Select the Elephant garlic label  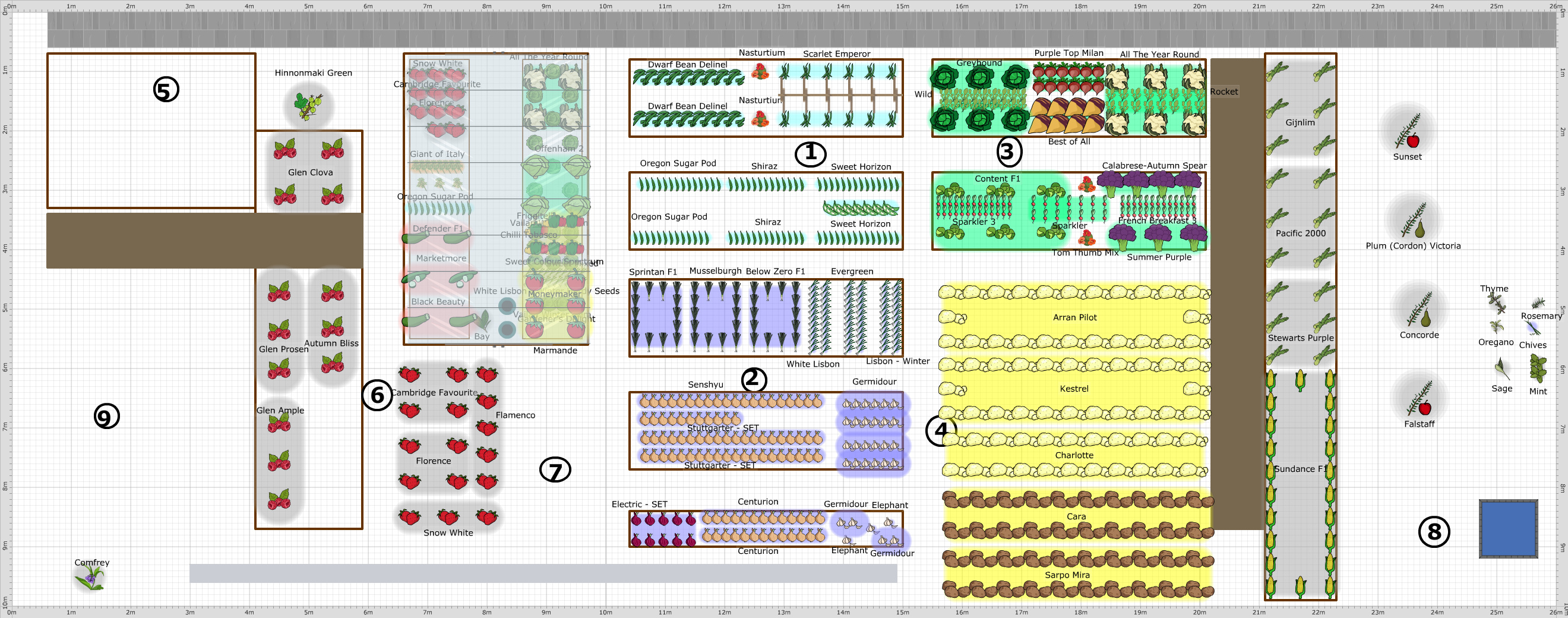click(x=890, y=505)
